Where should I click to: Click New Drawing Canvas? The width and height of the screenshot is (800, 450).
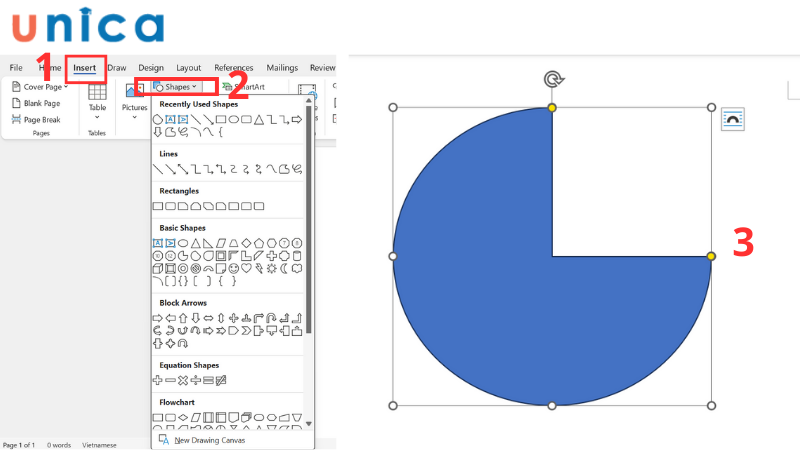[209, 440]
